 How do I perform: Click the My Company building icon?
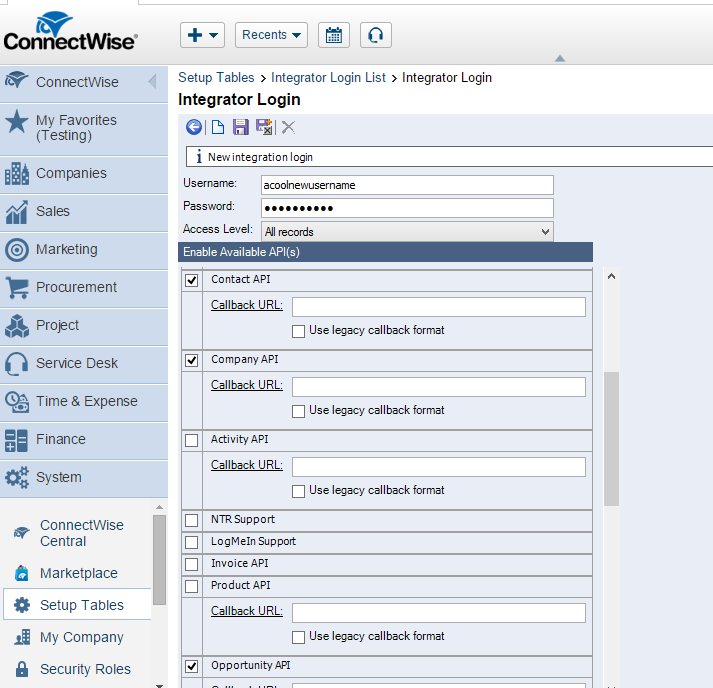click(x=22, y=637)
